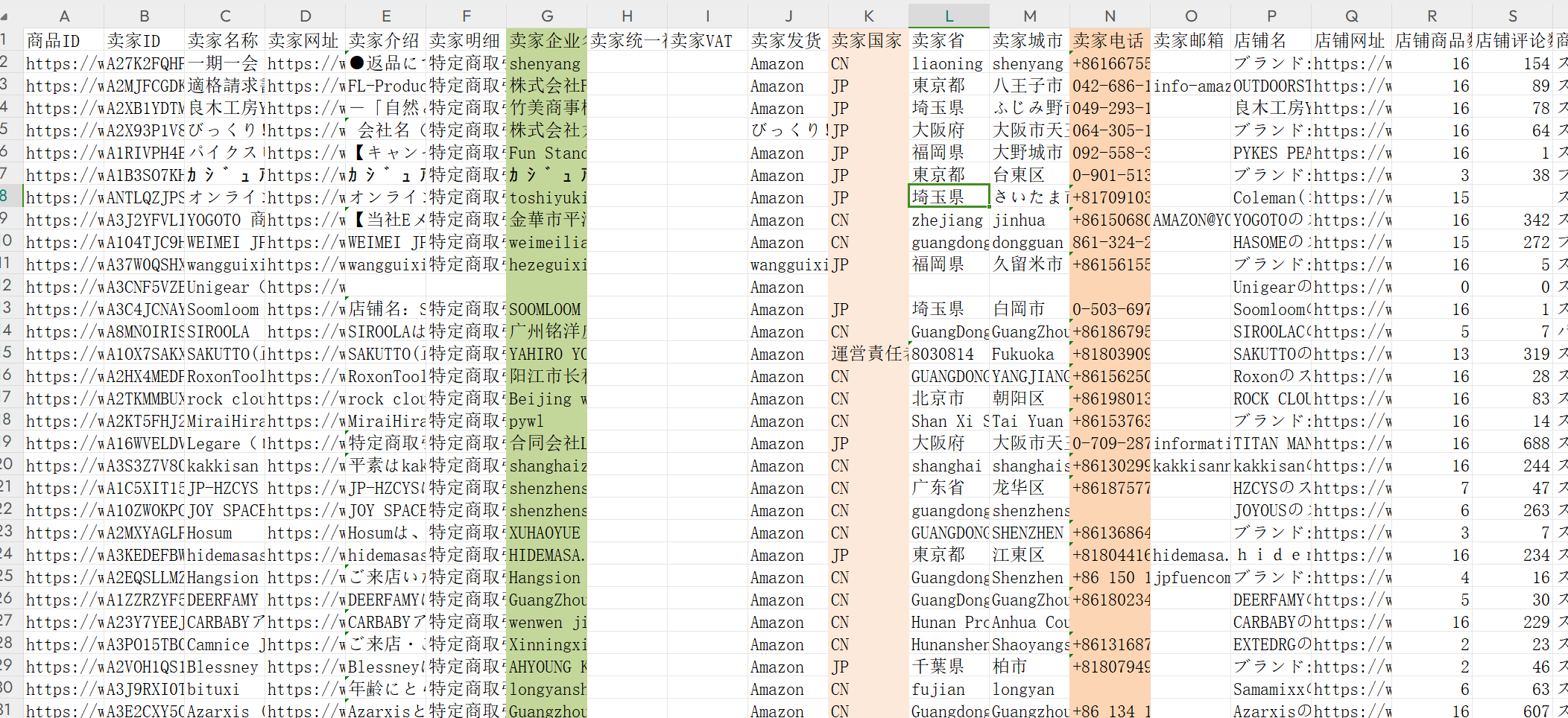Select column G header
This screenshot has height=718, width=1568.
[x=546, y=16]
